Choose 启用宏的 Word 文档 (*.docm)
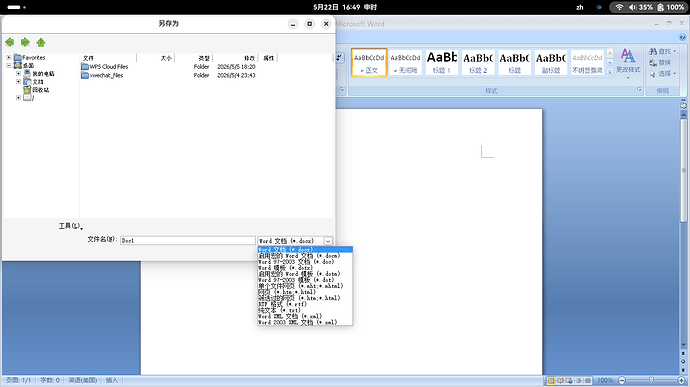 coord(305,255)
